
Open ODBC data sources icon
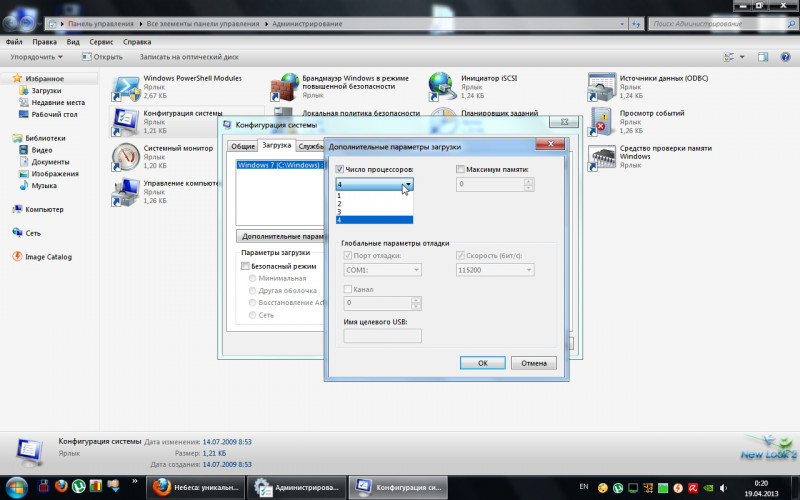point(601,87)
